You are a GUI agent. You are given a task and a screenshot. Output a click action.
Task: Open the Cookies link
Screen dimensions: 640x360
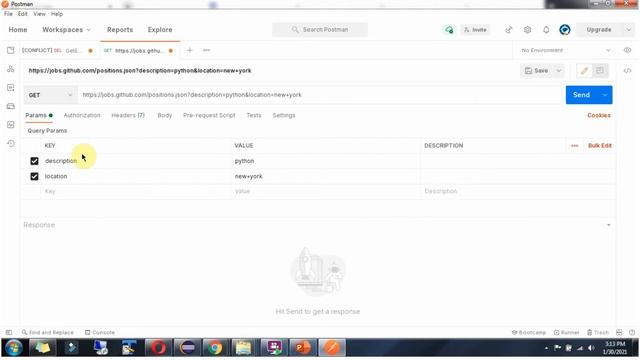599,116
